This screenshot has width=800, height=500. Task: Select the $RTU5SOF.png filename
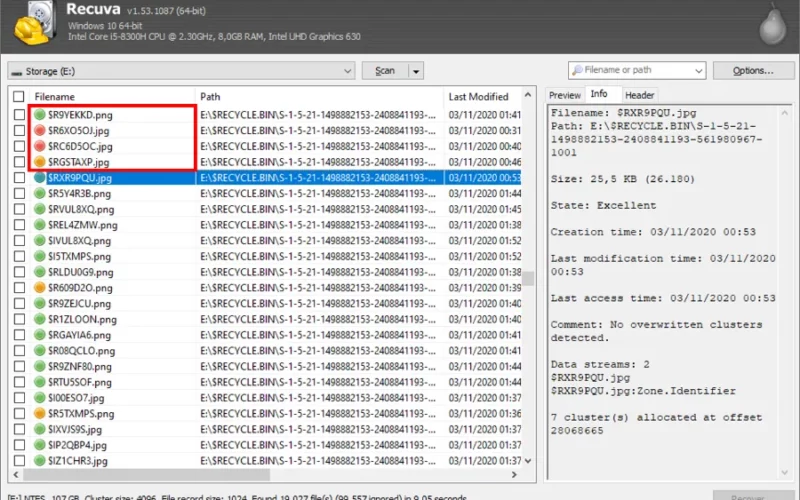(x=80, y=382)
